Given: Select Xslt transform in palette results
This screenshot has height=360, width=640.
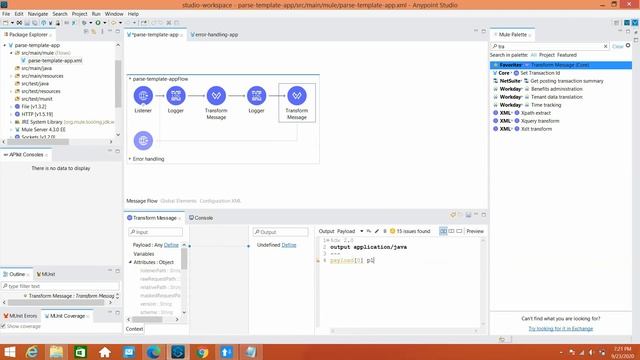Looking at the screenshot, I should tap(536, 129).
